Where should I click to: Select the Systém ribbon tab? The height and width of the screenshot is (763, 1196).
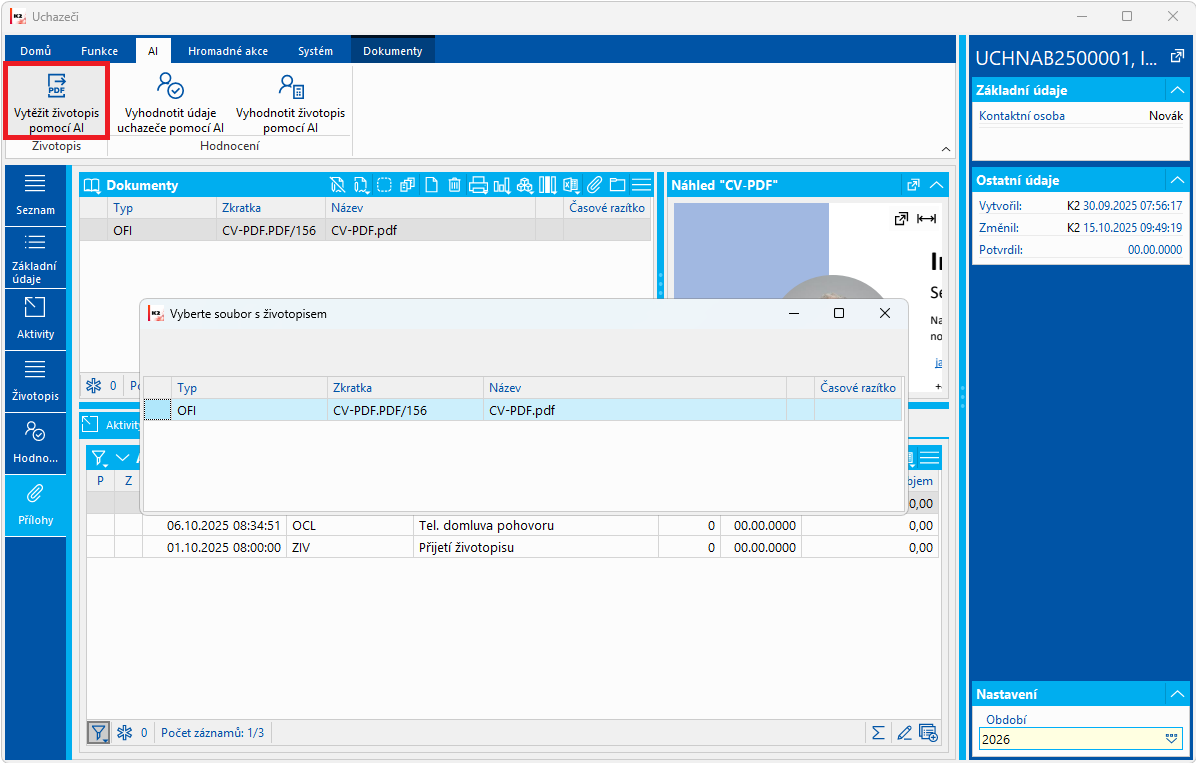click(316, 51)
